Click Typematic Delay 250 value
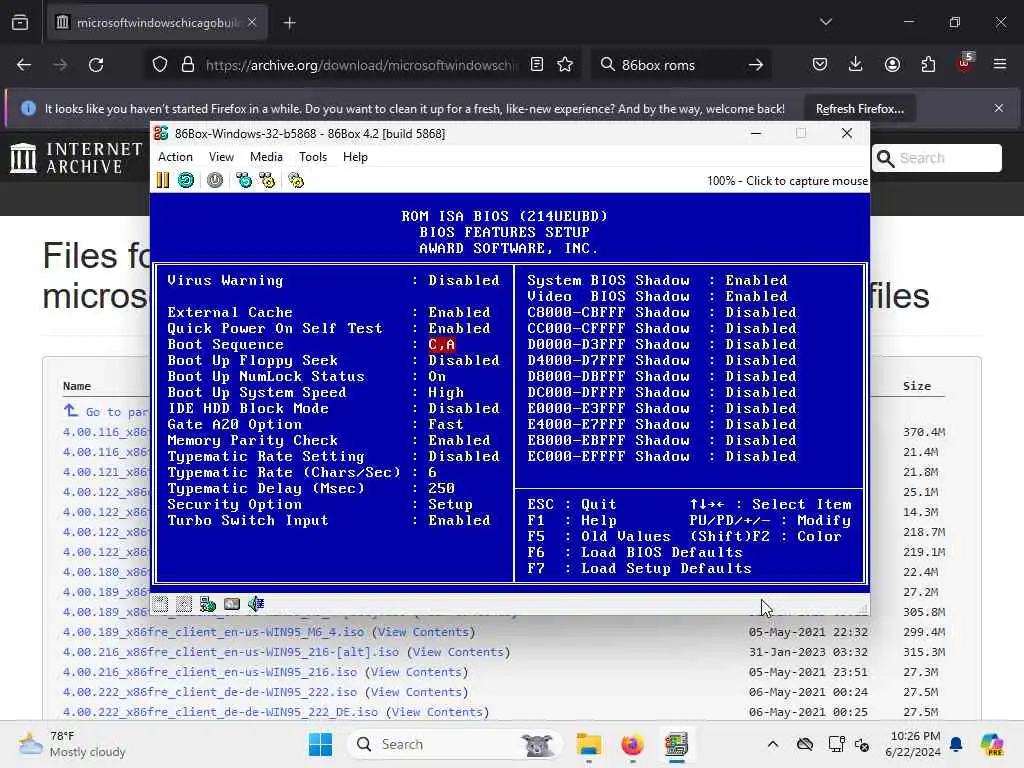1024x768 pixels. coord(441,488)
